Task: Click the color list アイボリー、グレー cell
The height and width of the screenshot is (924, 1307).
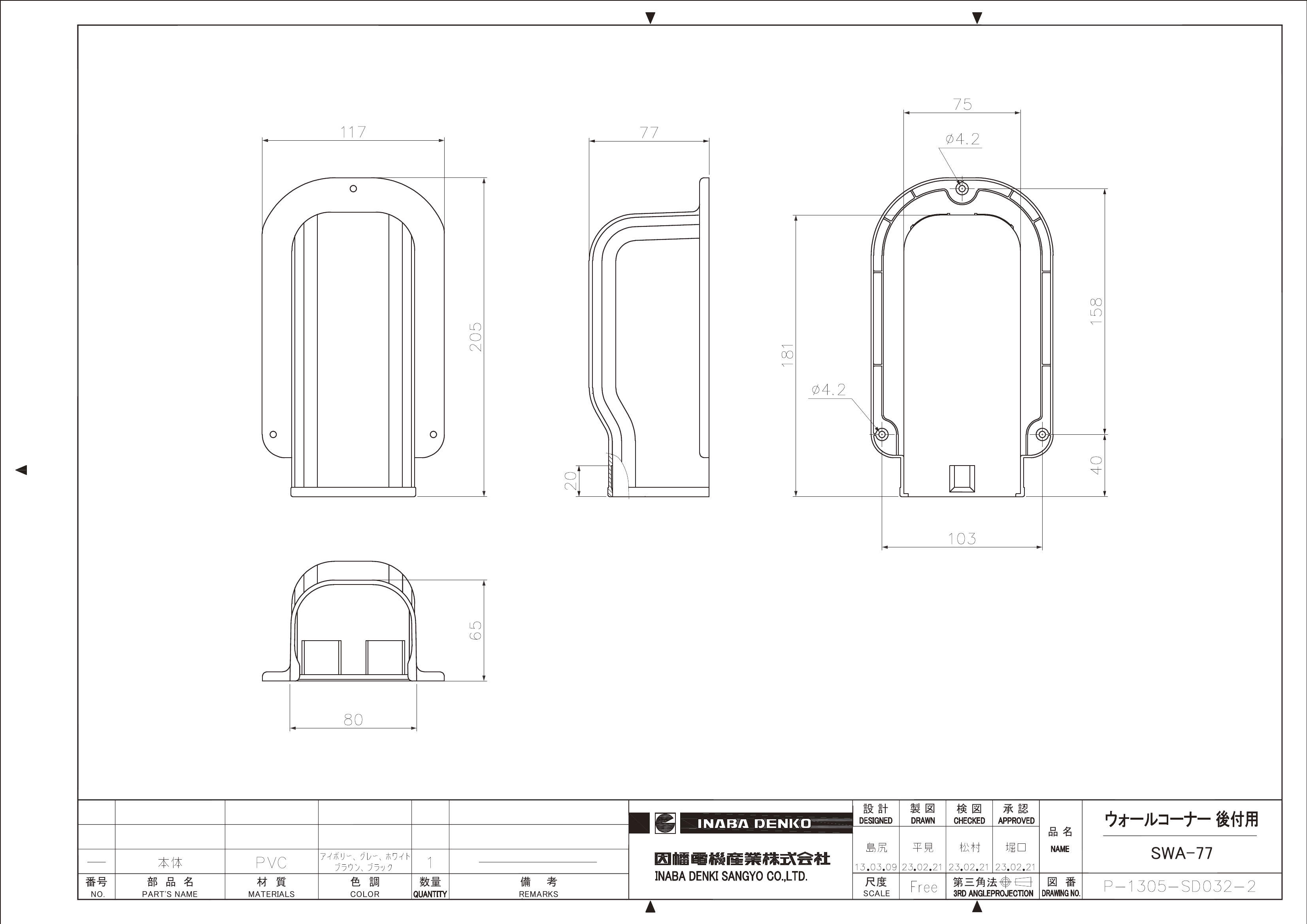Action: [x=365, y=862]
